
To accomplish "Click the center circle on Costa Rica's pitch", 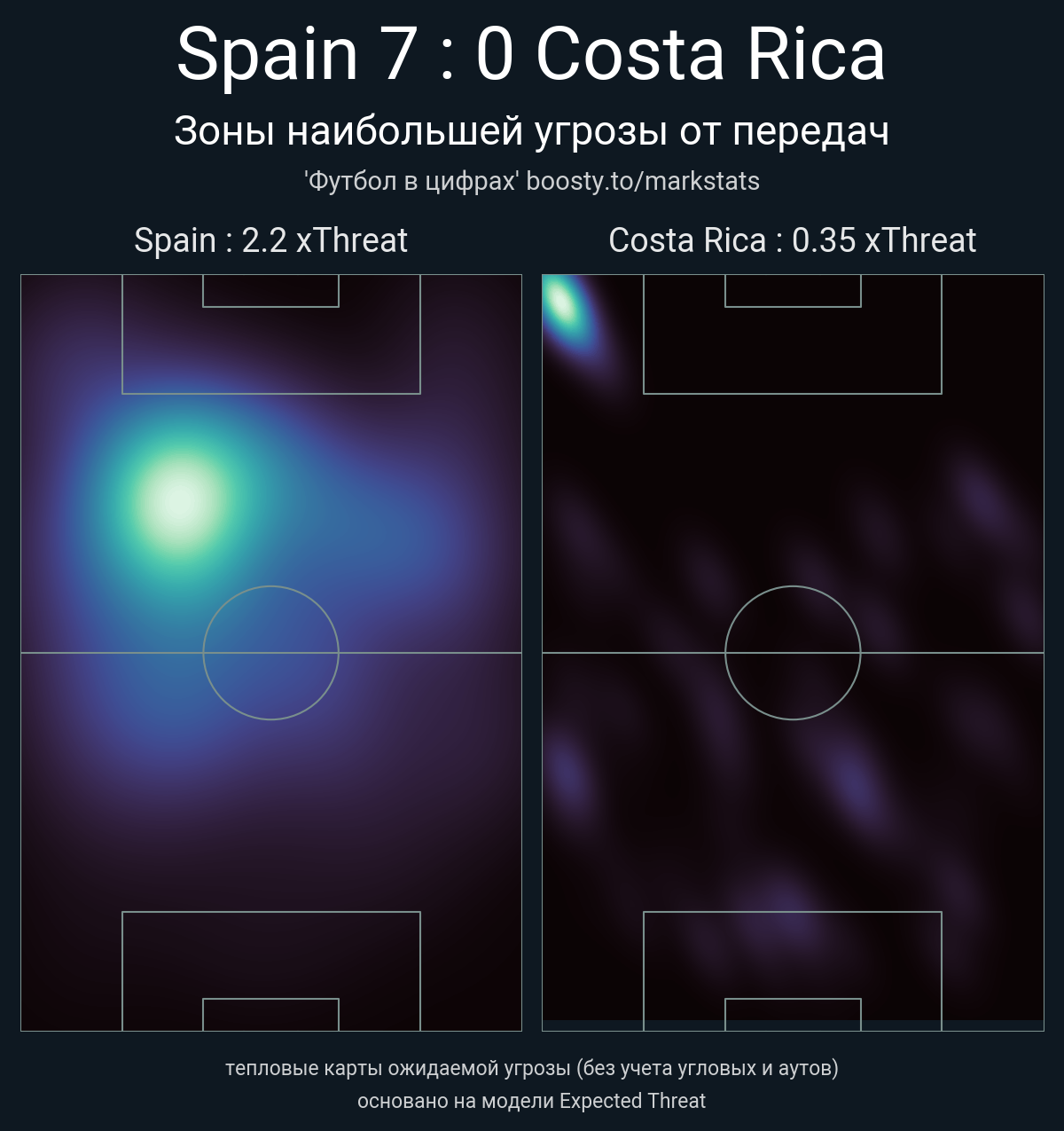I will [793, 652].
